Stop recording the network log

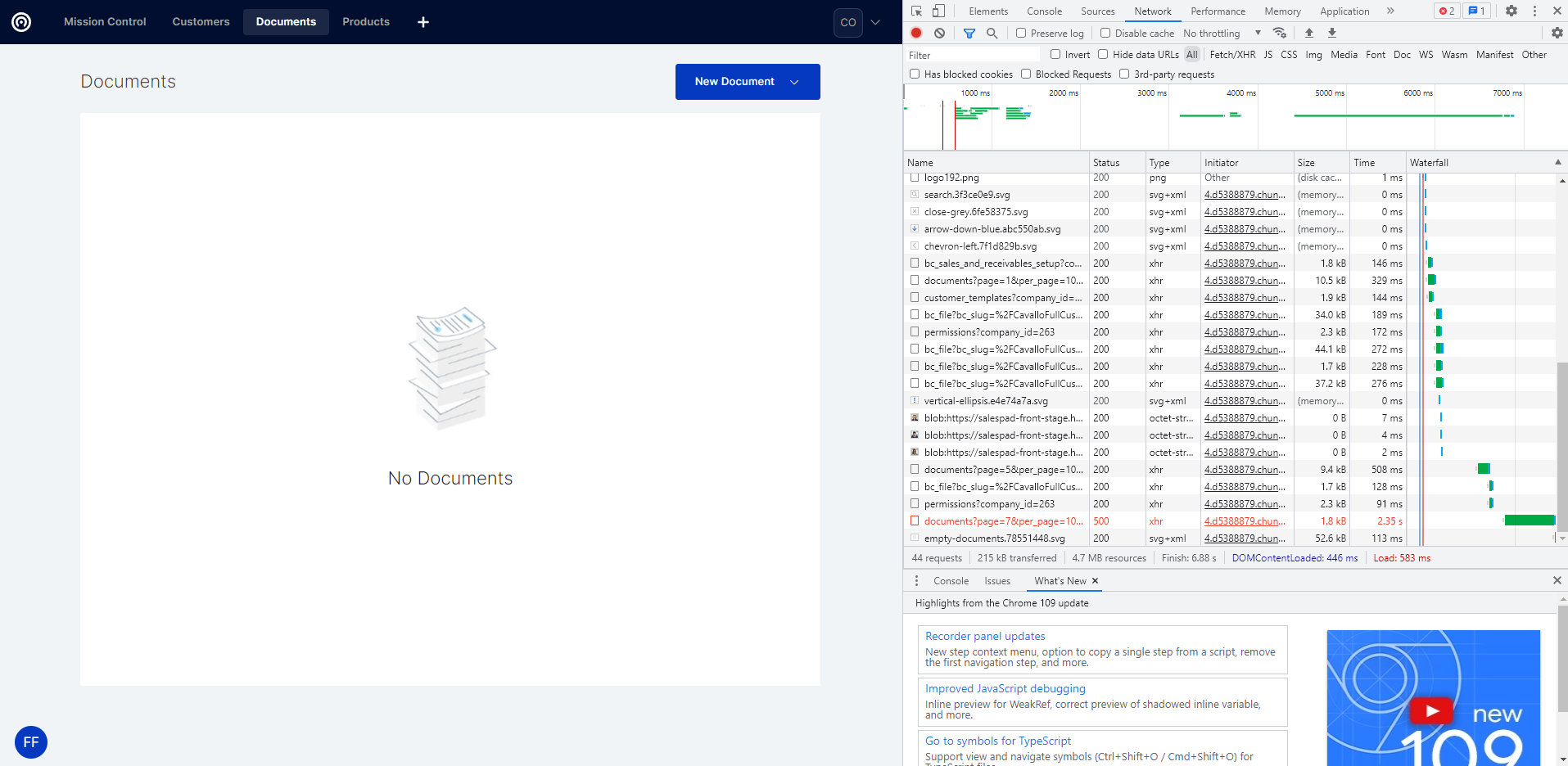tap(915, 33)
